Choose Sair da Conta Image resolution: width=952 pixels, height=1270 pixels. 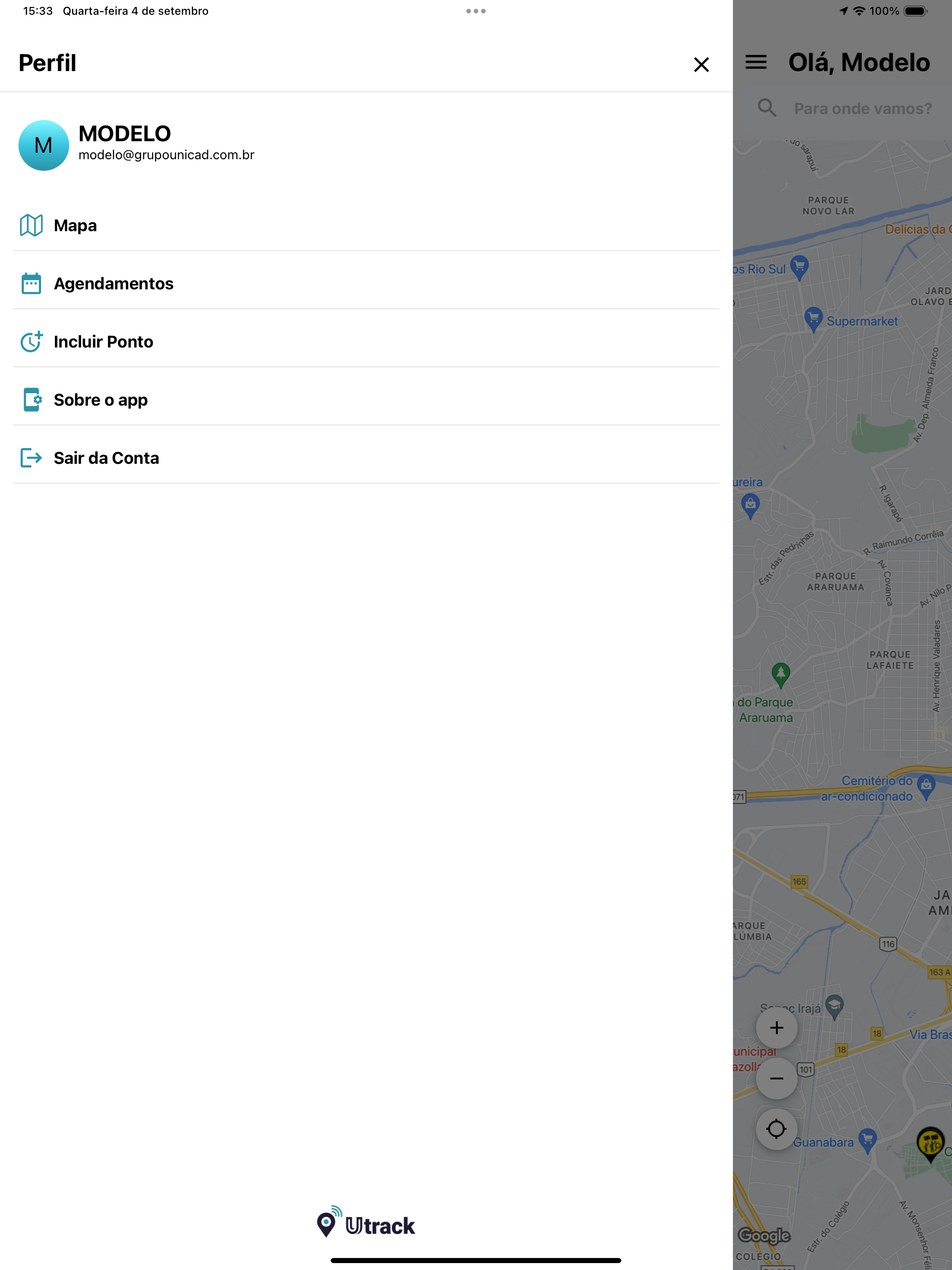(x=366, y=458)
